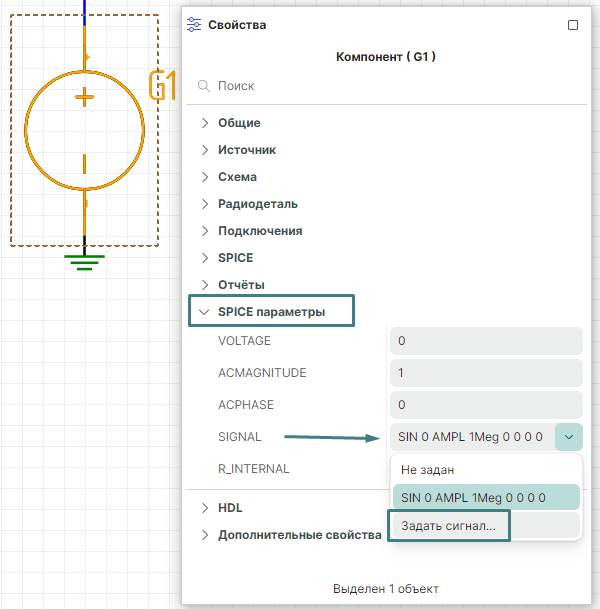The image size is (600, 609).
Task: Click the SIGNAL parameter label
Action: tap(240, 437)
